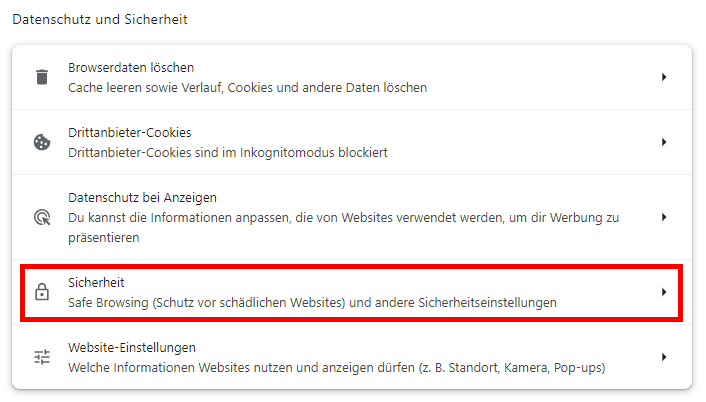Click the Inkognitomodus blockiert description text
Screen dimensions: 706x402
pos(227,152)
